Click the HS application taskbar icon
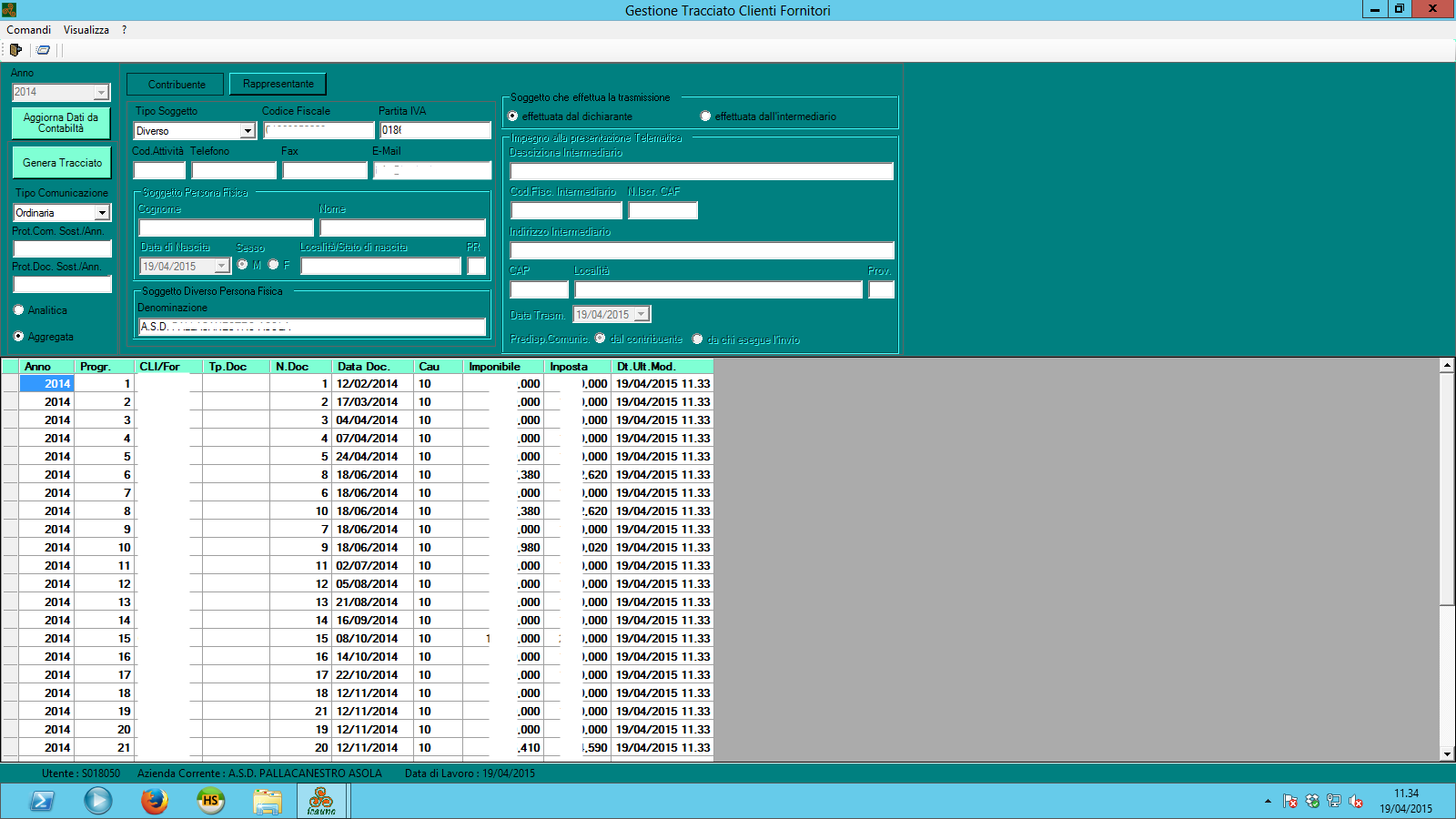 (210, 801)
